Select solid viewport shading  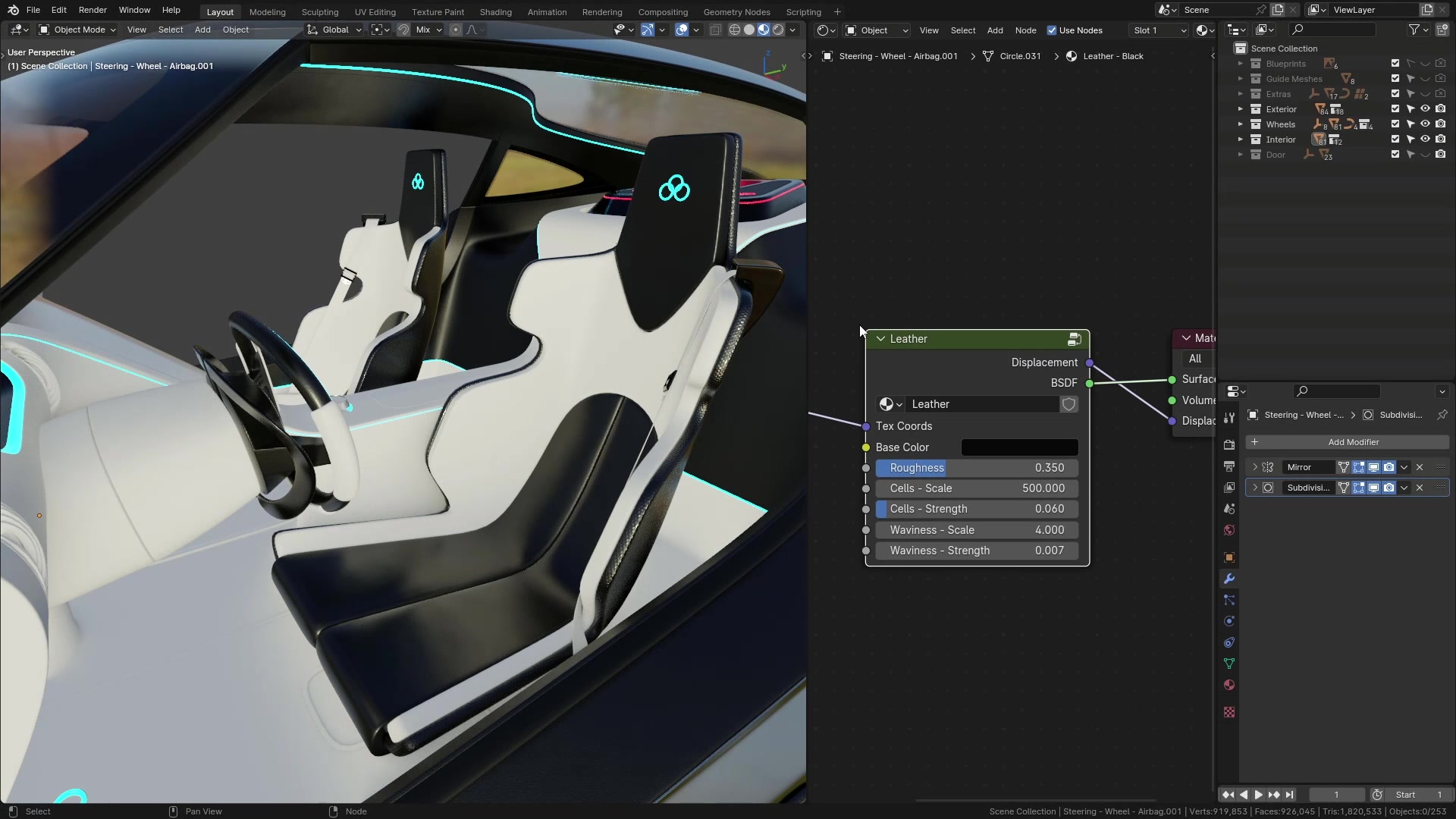749,30
